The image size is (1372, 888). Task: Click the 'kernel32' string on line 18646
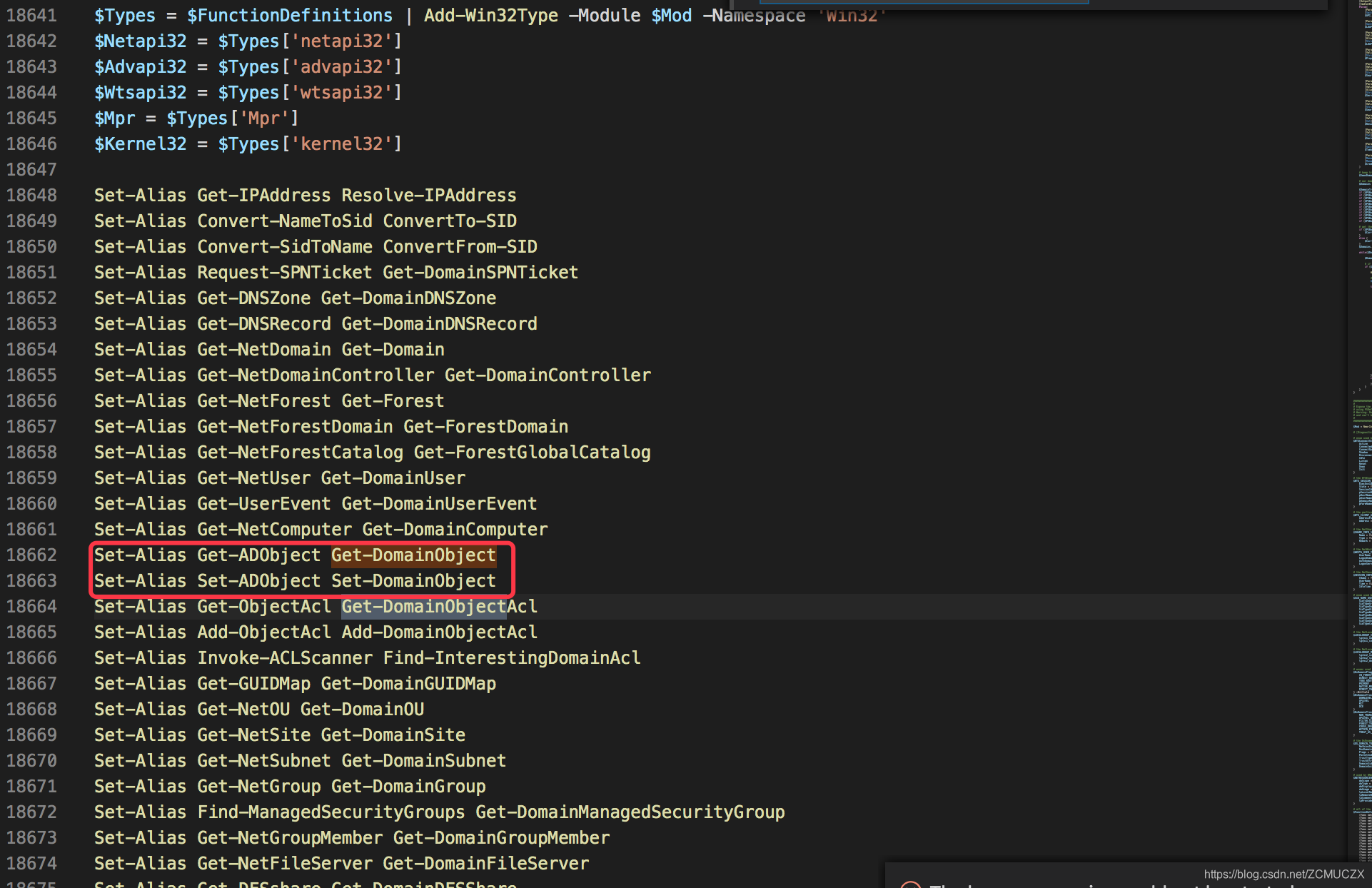click(341, 143)
